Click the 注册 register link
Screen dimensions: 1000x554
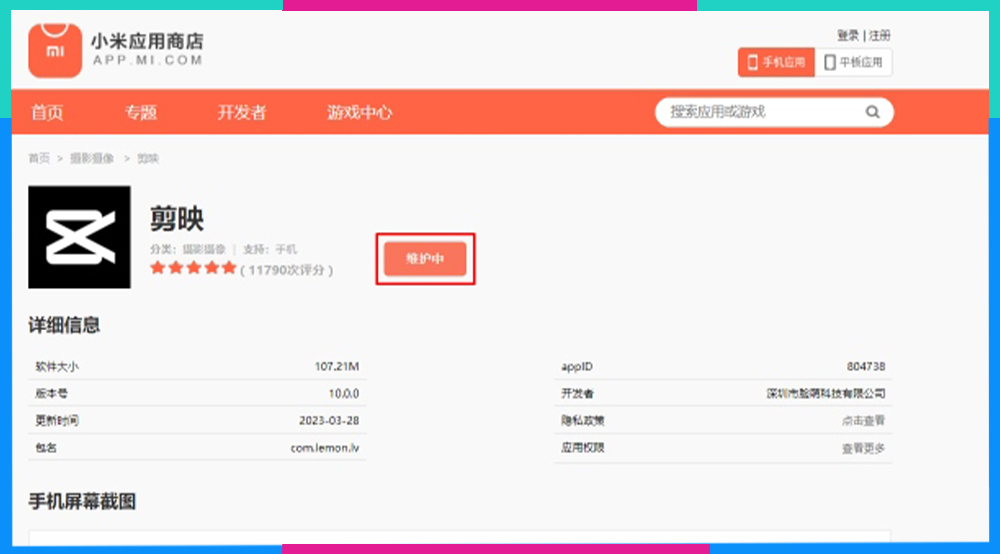[879, 36]
